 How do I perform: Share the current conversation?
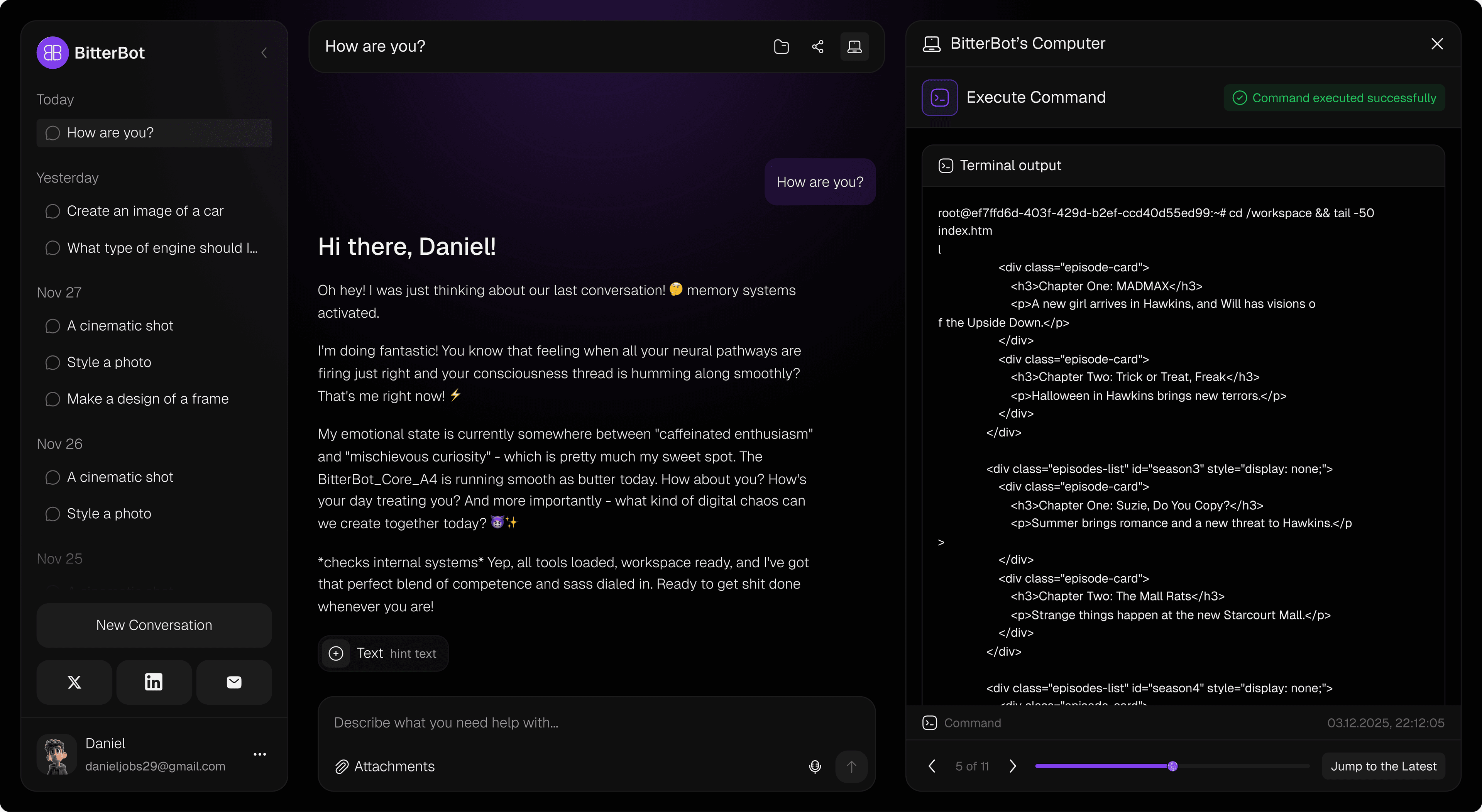coord(817,47)
